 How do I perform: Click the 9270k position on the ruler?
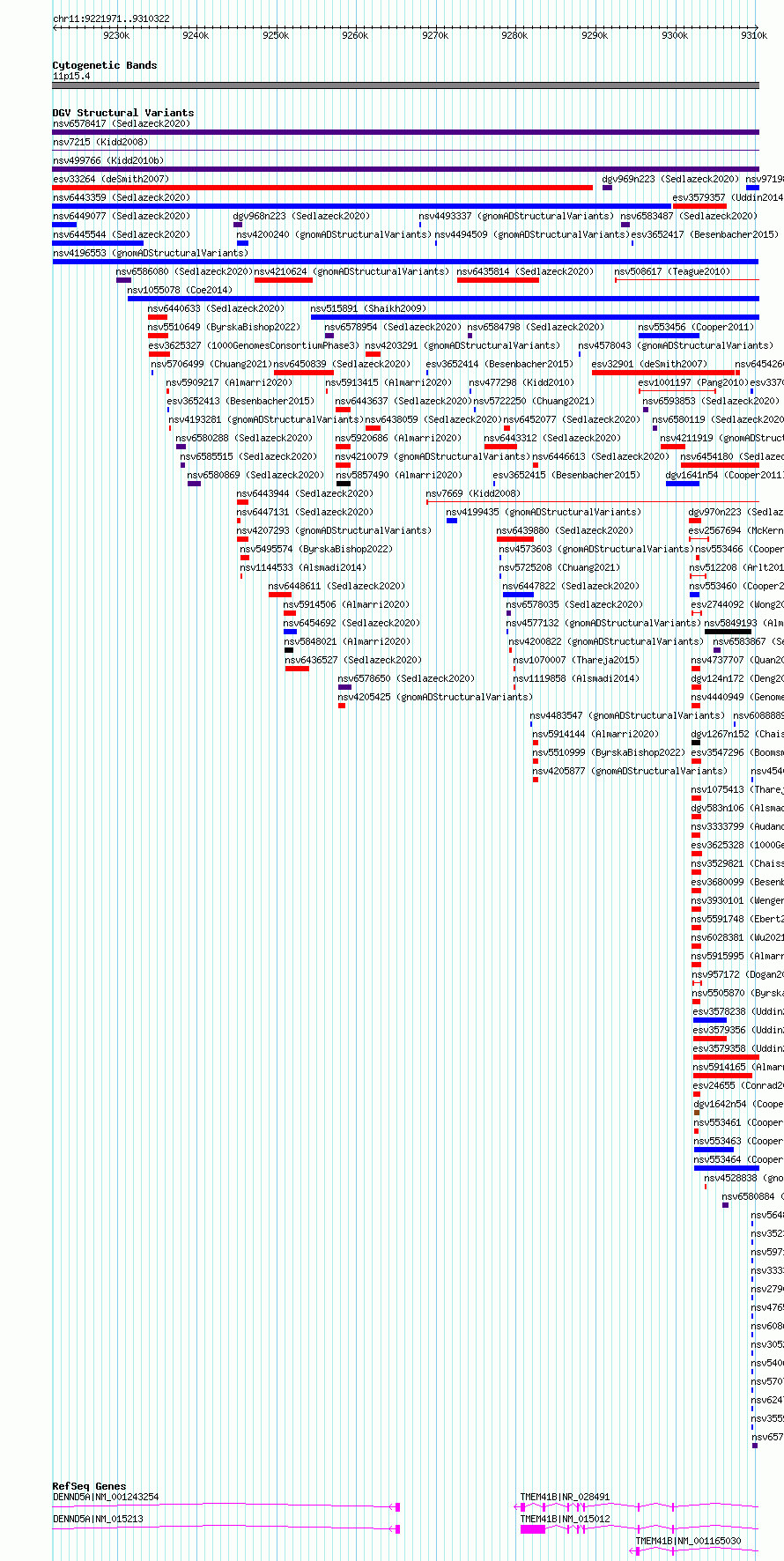tap(435, 35)
